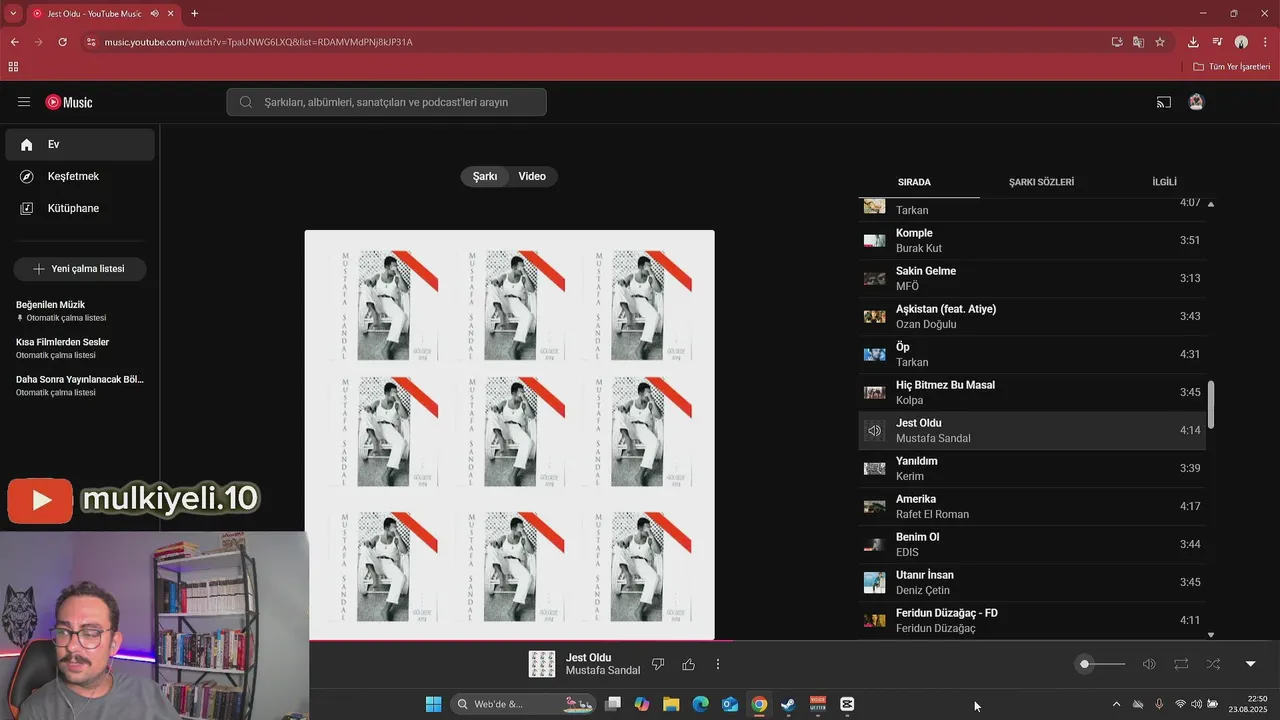
Task: Open the tab search dropdown arrow
Action: (12, 13)
